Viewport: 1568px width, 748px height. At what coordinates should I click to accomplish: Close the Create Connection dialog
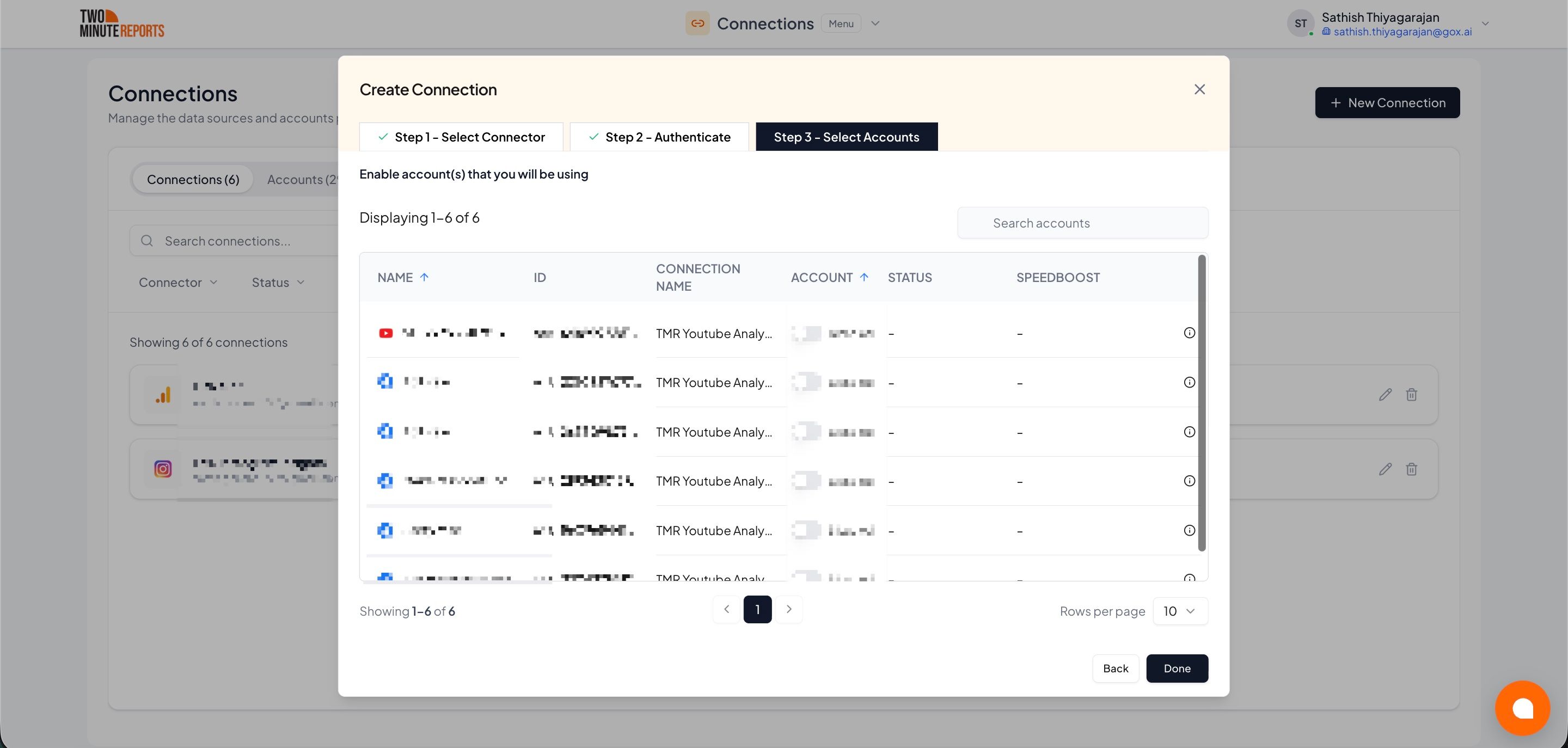pyautogui.click(x=1199, y=89)
